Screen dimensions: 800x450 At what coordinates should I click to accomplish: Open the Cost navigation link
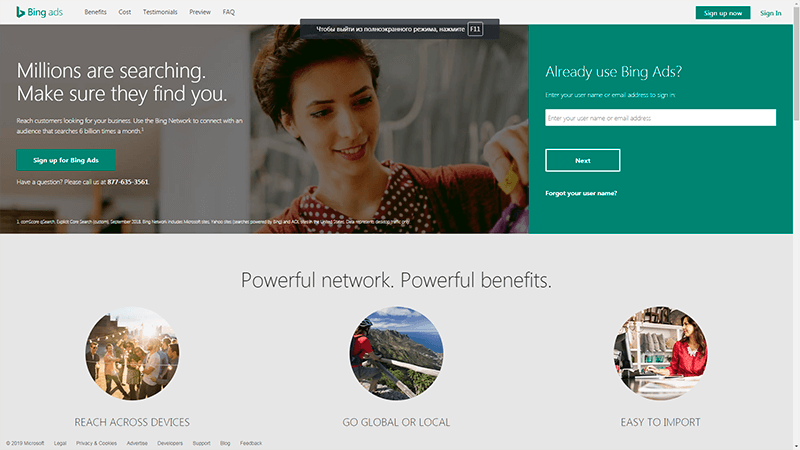coord(124,12)
